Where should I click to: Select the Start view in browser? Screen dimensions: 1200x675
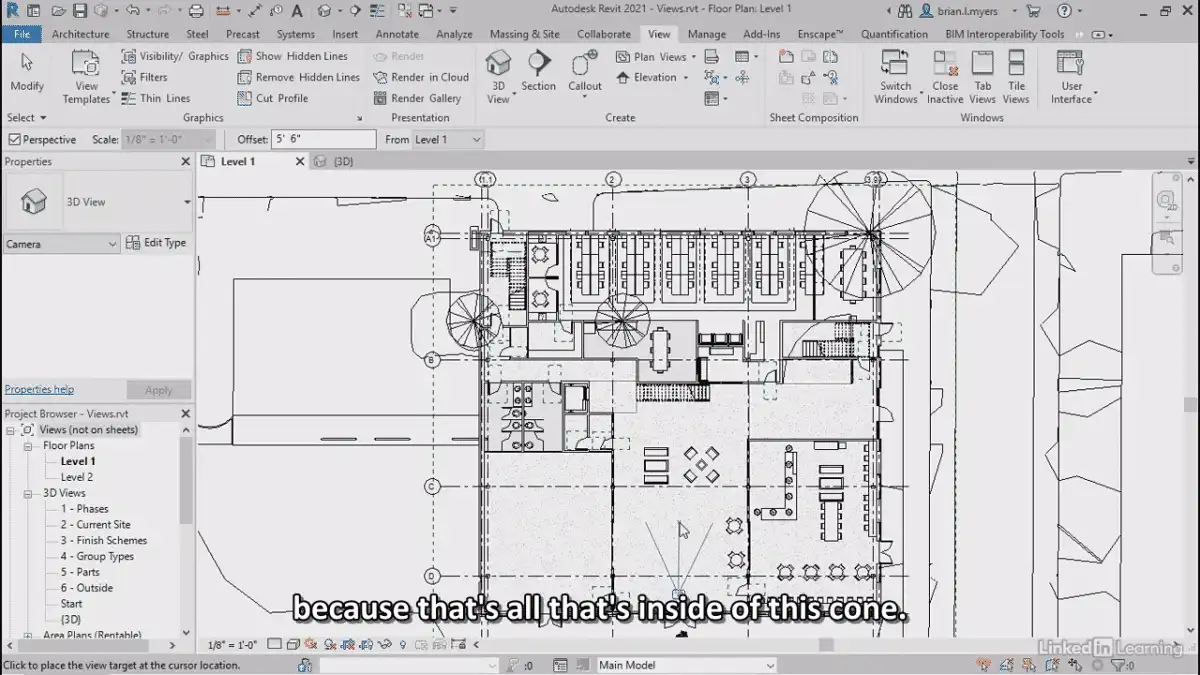pyautogui.click(x=71, y=604)
